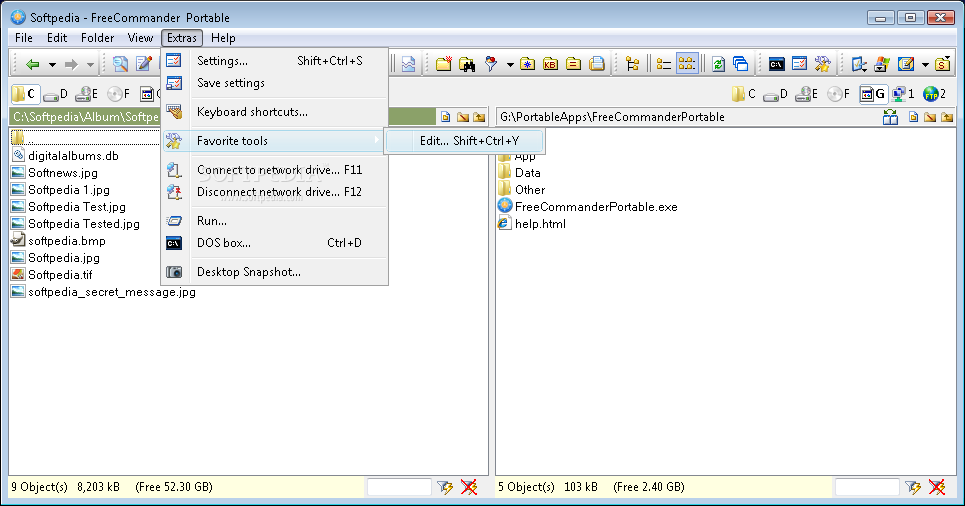Click the KB folder size icon

coord(550,63)
